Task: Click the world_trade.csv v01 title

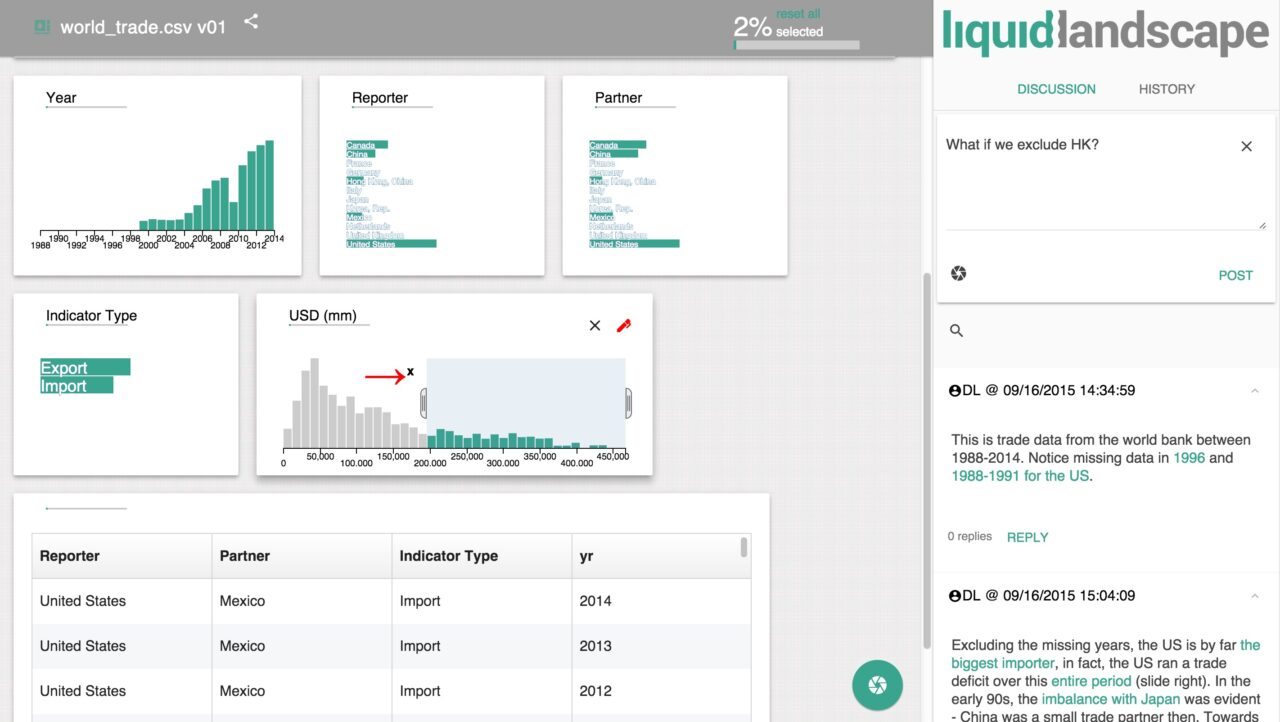Action: (x=143, y=27)
